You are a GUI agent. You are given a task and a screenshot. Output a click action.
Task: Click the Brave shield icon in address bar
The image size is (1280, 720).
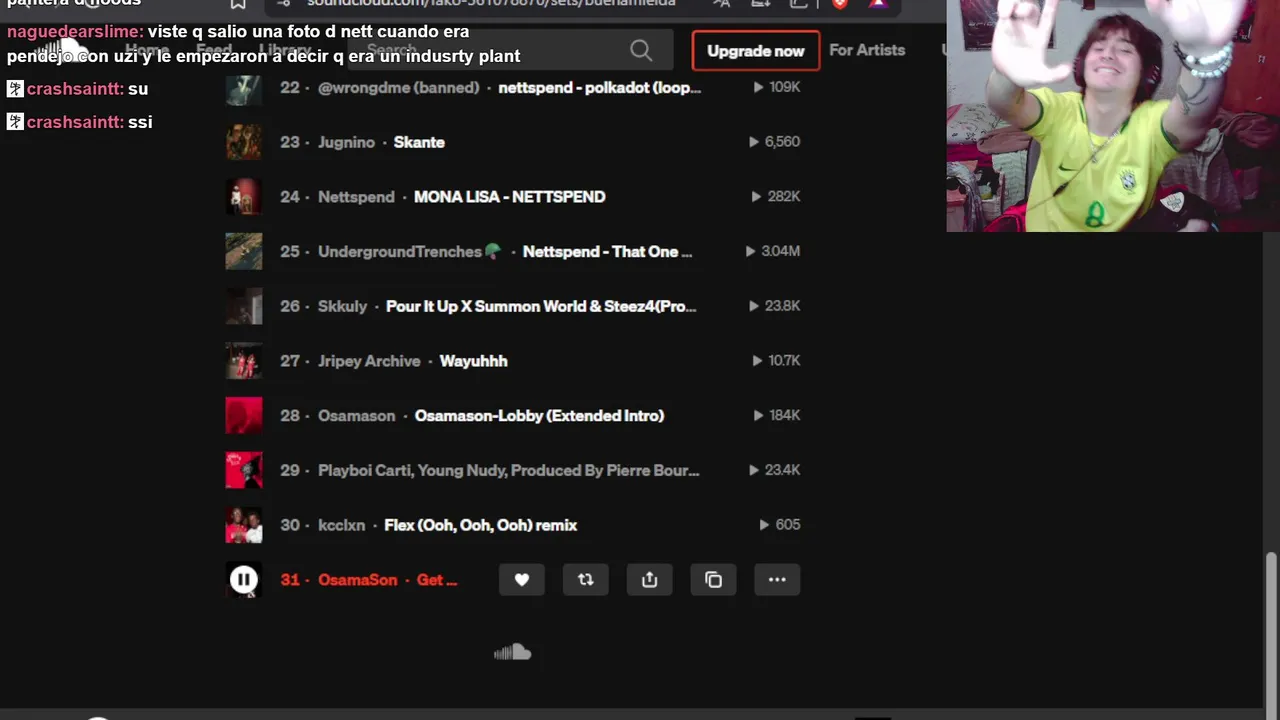pos(840,4)
